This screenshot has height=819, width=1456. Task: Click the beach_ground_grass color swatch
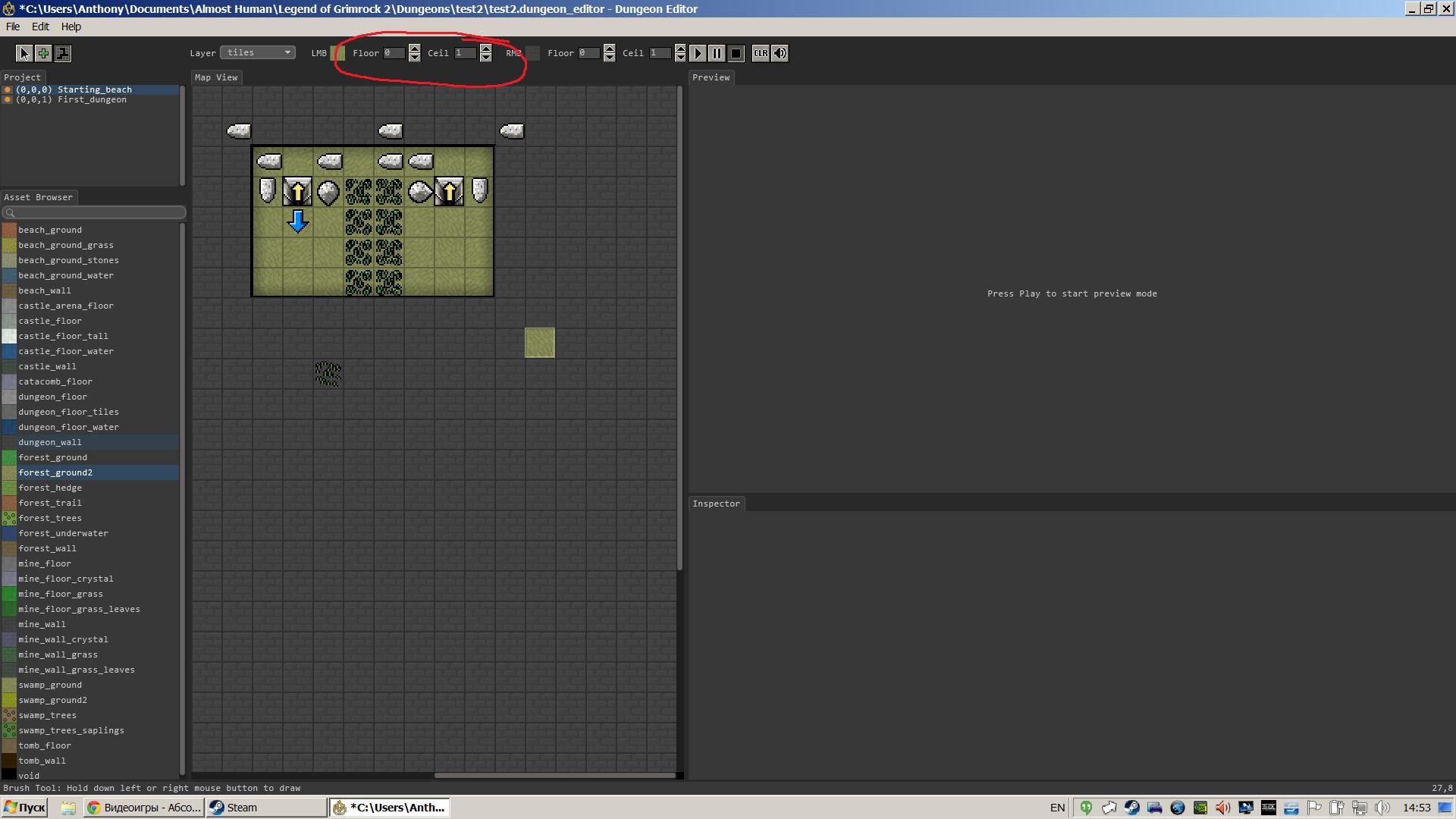9,245
